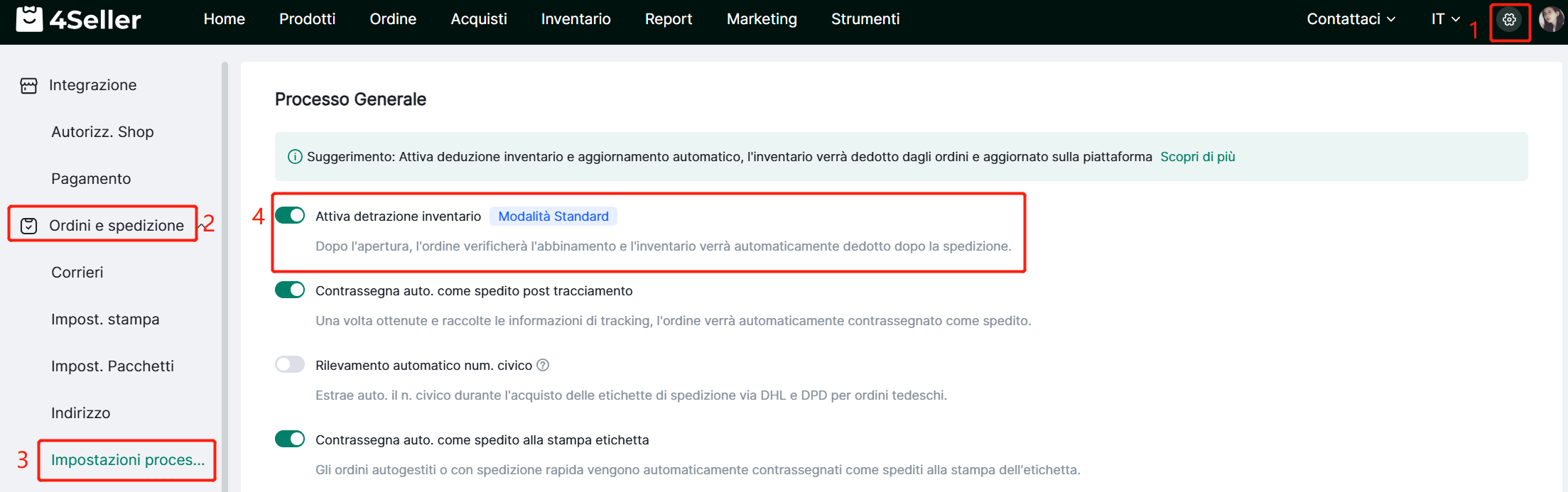
Task: Enable Rilevamento automatico num. civico
Action: point(290,364)
